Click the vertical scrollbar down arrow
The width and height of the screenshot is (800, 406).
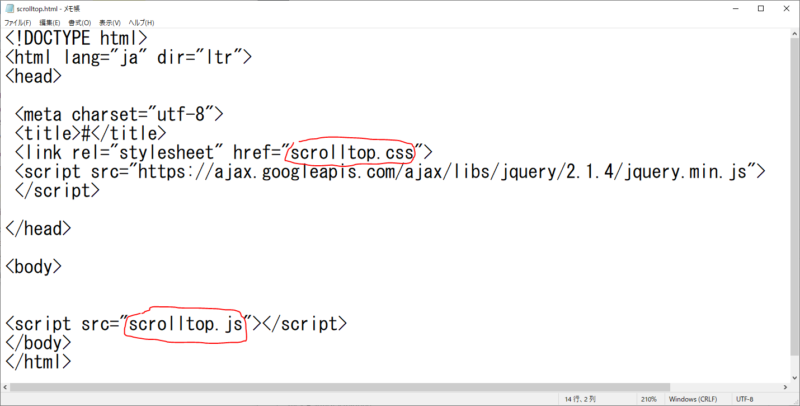point(795,378)
